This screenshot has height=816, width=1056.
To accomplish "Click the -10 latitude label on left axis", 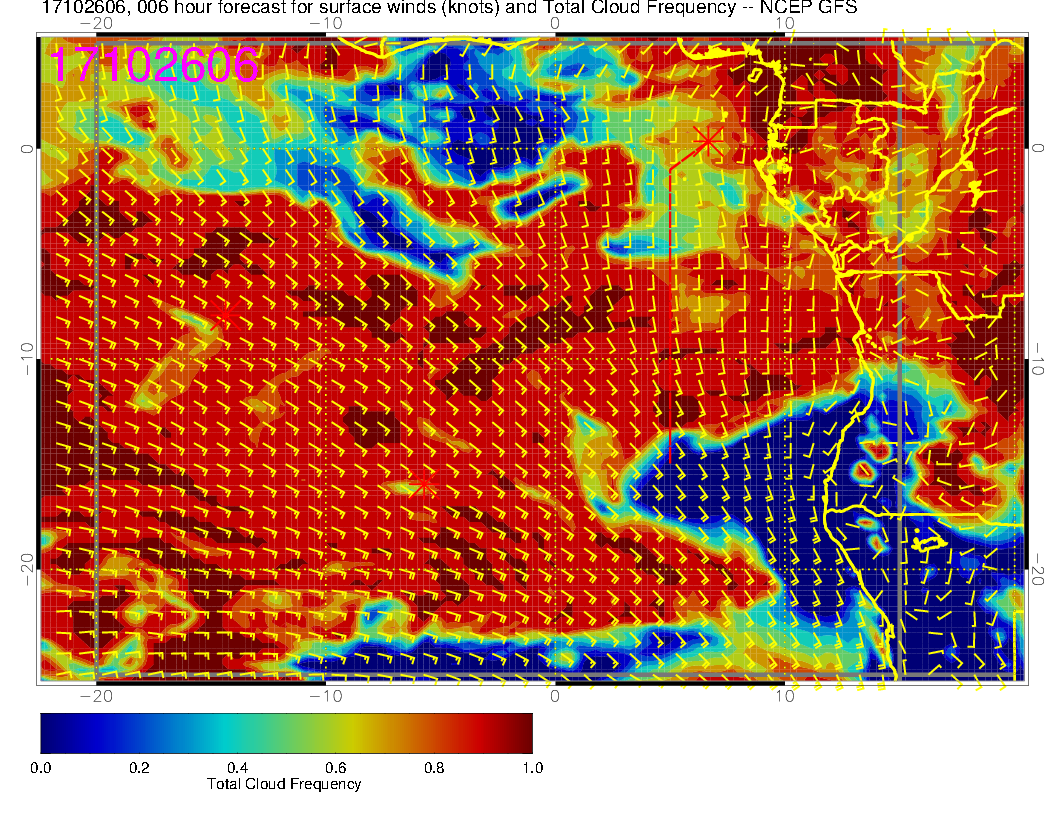I will coord(26,359).
